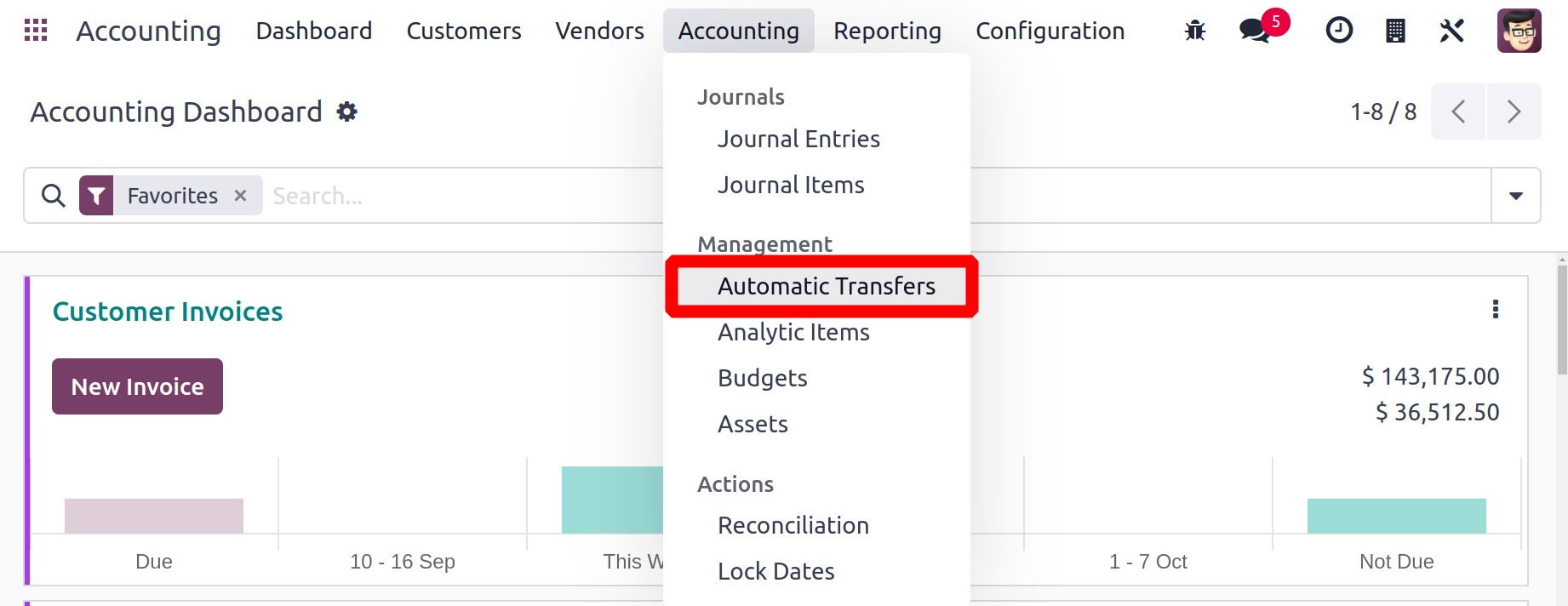Open the Customer Invoices link
The width and height of the screenshot is (1568, 606).
point(168,312)
